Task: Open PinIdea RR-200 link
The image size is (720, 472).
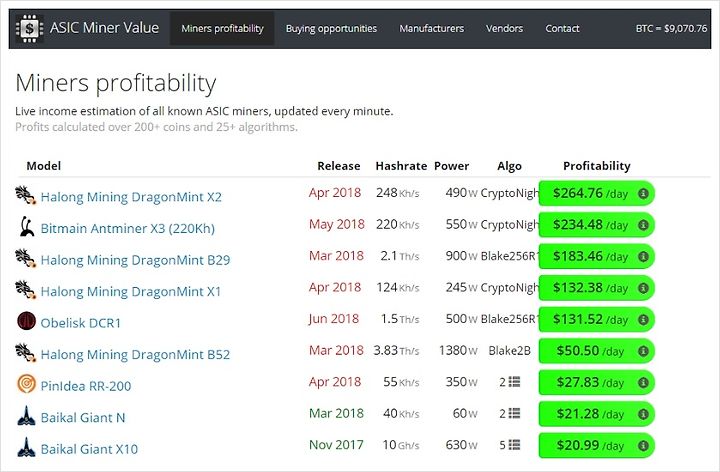Action: pyautogui.click(x=86, y=386)
